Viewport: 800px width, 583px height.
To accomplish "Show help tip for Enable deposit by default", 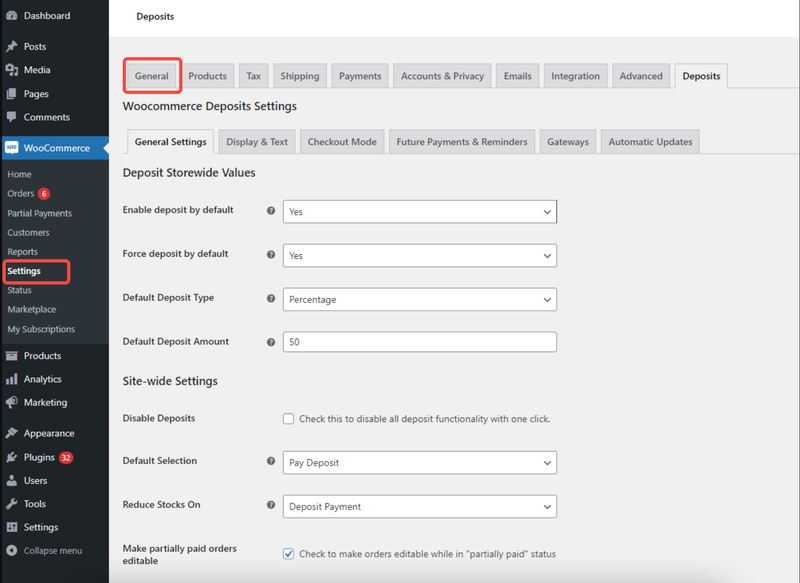I will coord(271,211).
